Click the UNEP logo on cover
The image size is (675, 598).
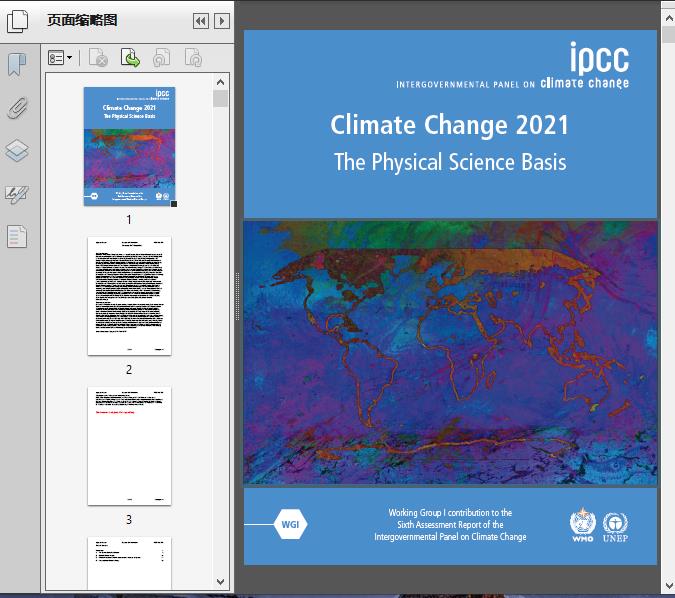(615, 527)
